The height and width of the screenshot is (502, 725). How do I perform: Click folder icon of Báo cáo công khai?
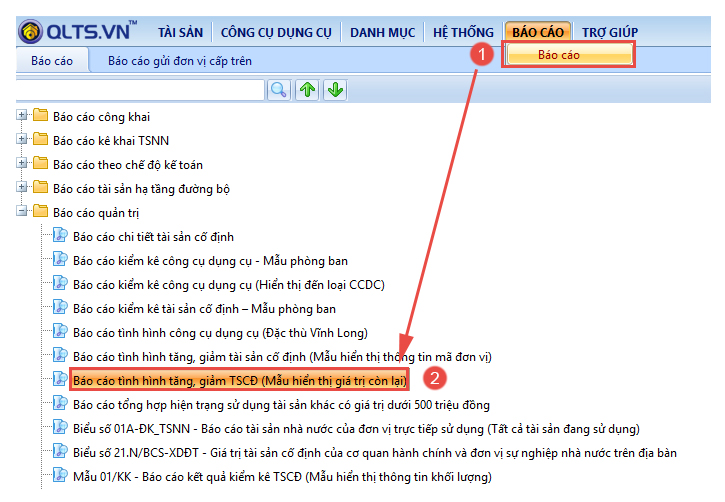click(40, 115)
